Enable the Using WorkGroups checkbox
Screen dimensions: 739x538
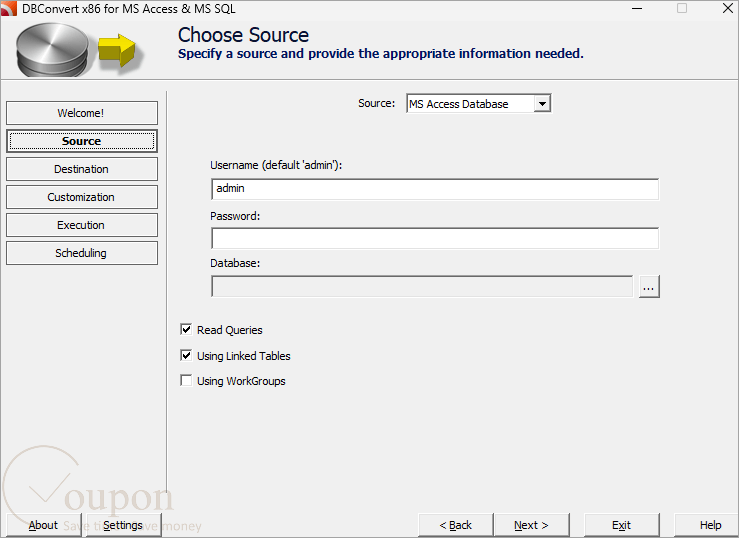[186, 380]
